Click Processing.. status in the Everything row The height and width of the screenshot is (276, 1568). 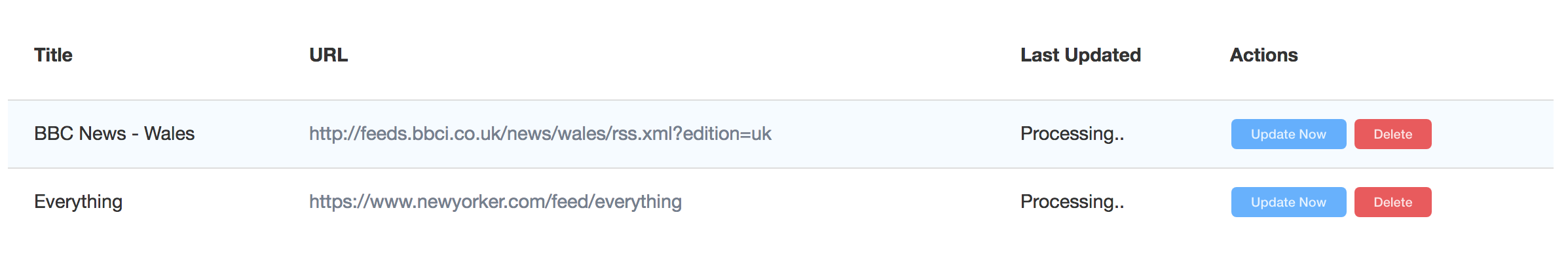pos(1072,201)
